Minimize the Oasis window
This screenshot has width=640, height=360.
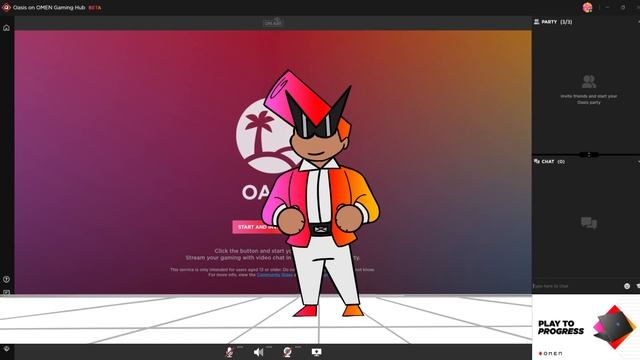click(607, 7)
